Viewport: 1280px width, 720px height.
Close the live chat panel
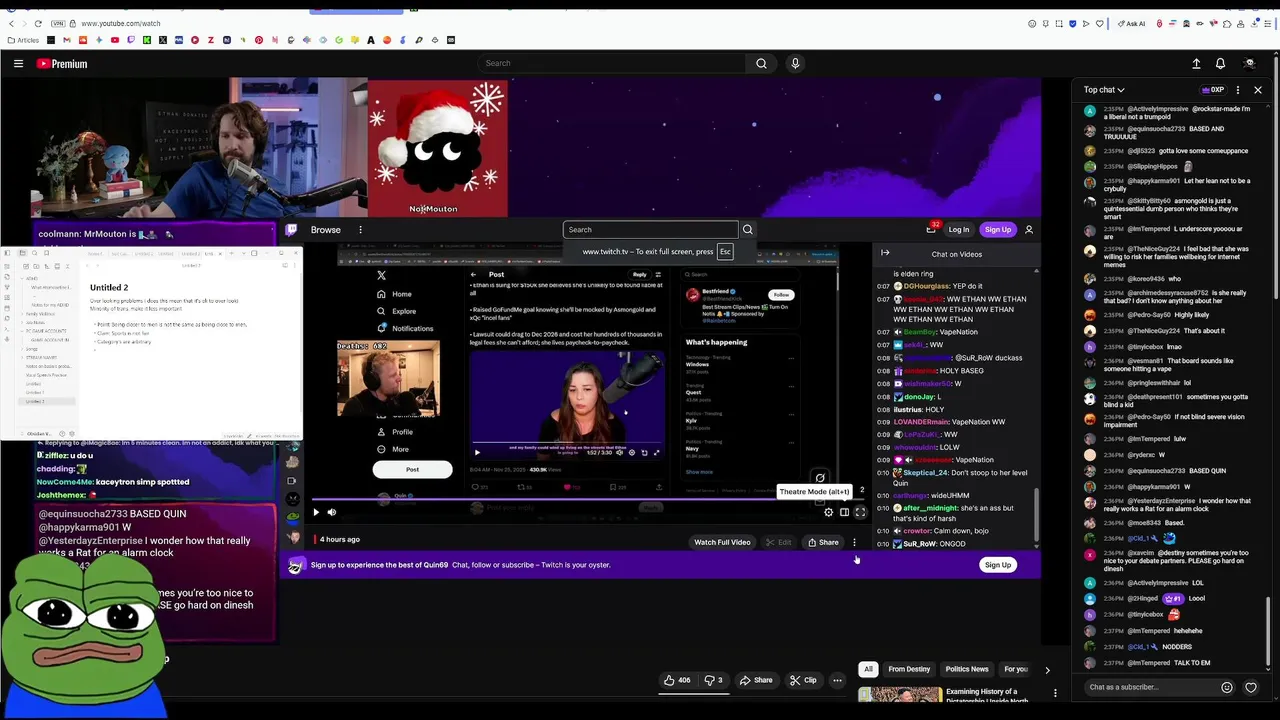1258,90
